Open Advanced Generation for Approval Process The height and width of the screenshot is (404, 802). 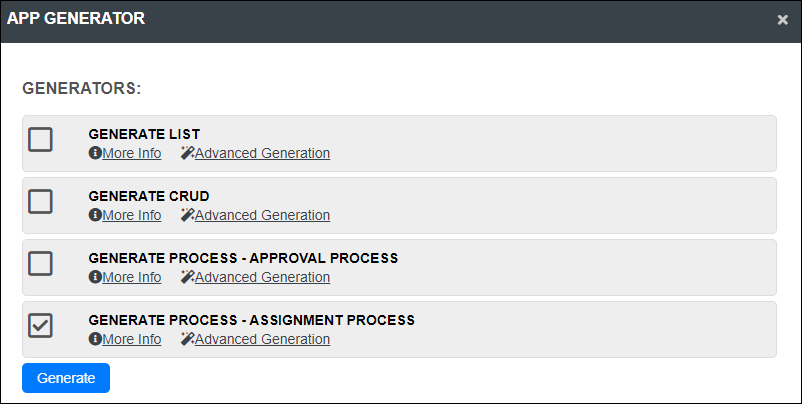pyautogui.click(x=262, y=277)
